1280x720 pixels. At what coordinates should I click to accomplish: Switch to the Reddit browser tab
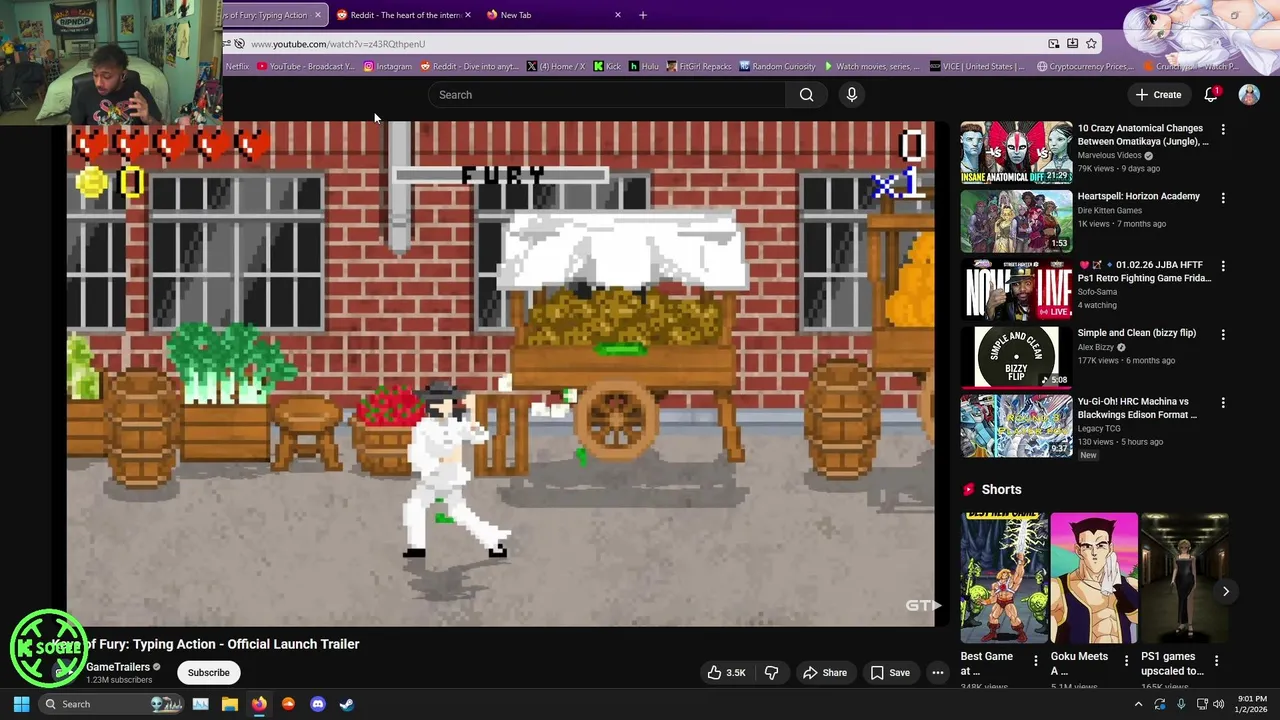402,15
